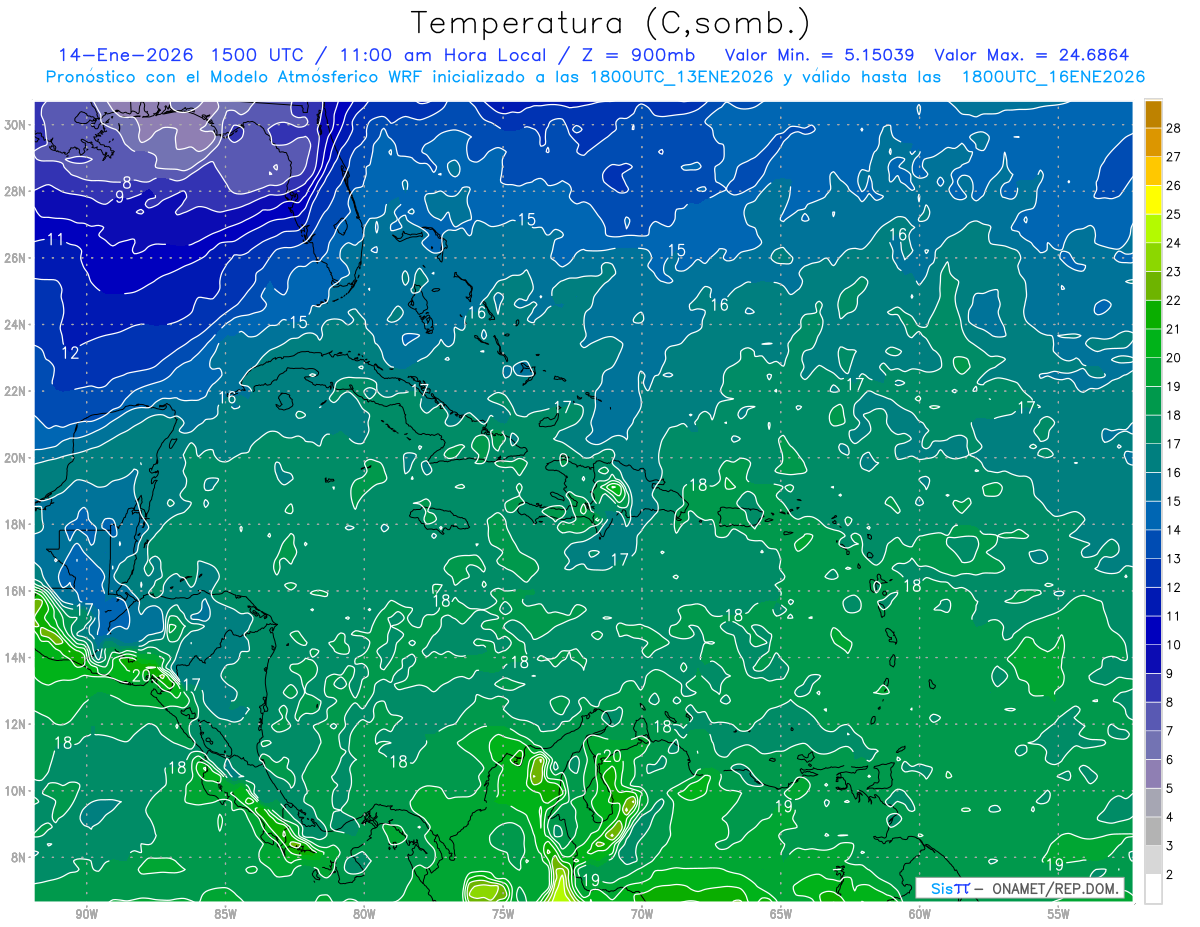Click the colorbar scale value 2
Image resolution: width=1200 pixels, height=927 pixels.
1170,875
